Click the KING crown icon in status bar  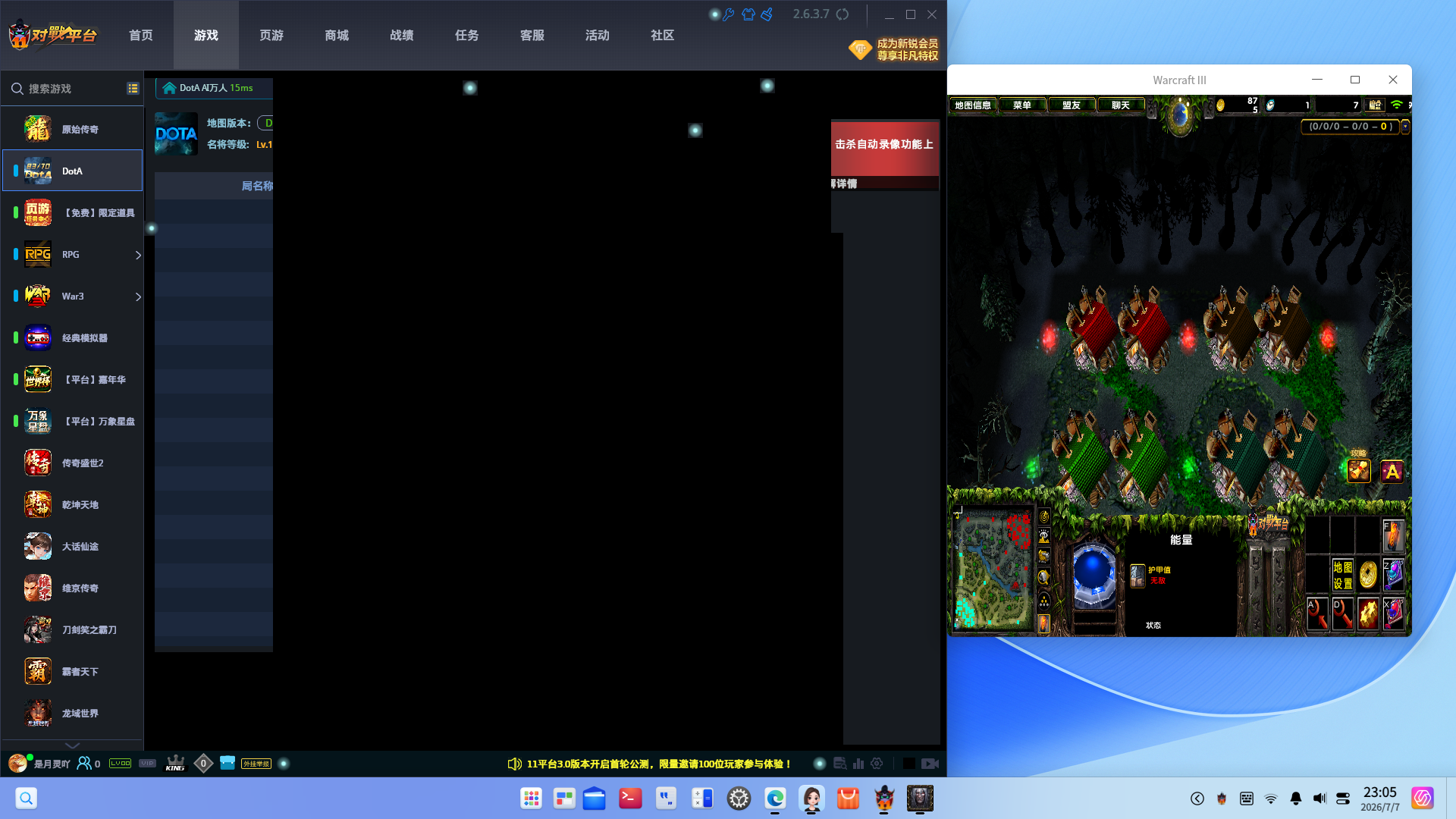coord(175,764)
